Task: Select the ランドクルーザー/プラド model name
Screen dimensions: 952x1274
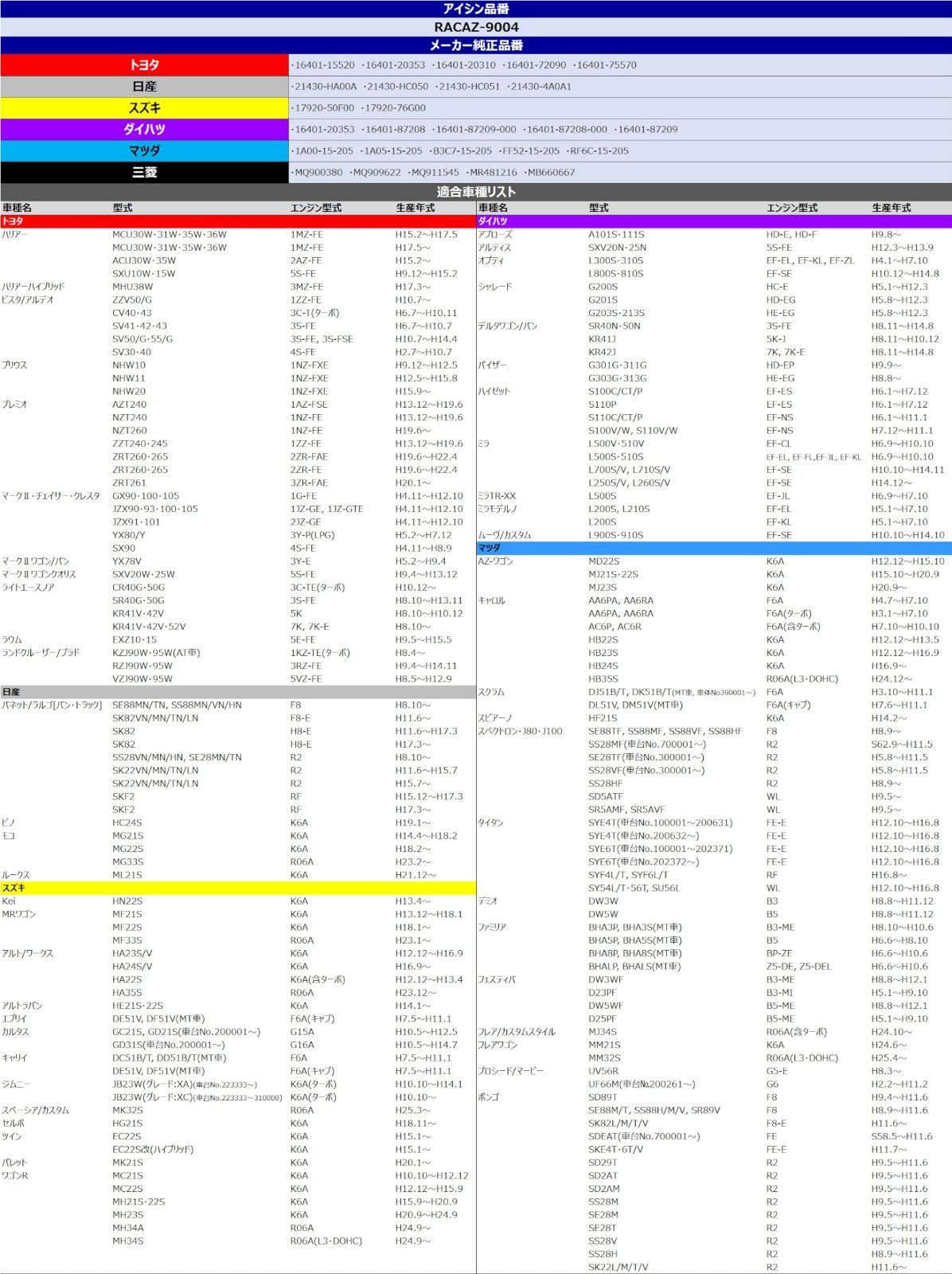Action: [41, 653]
